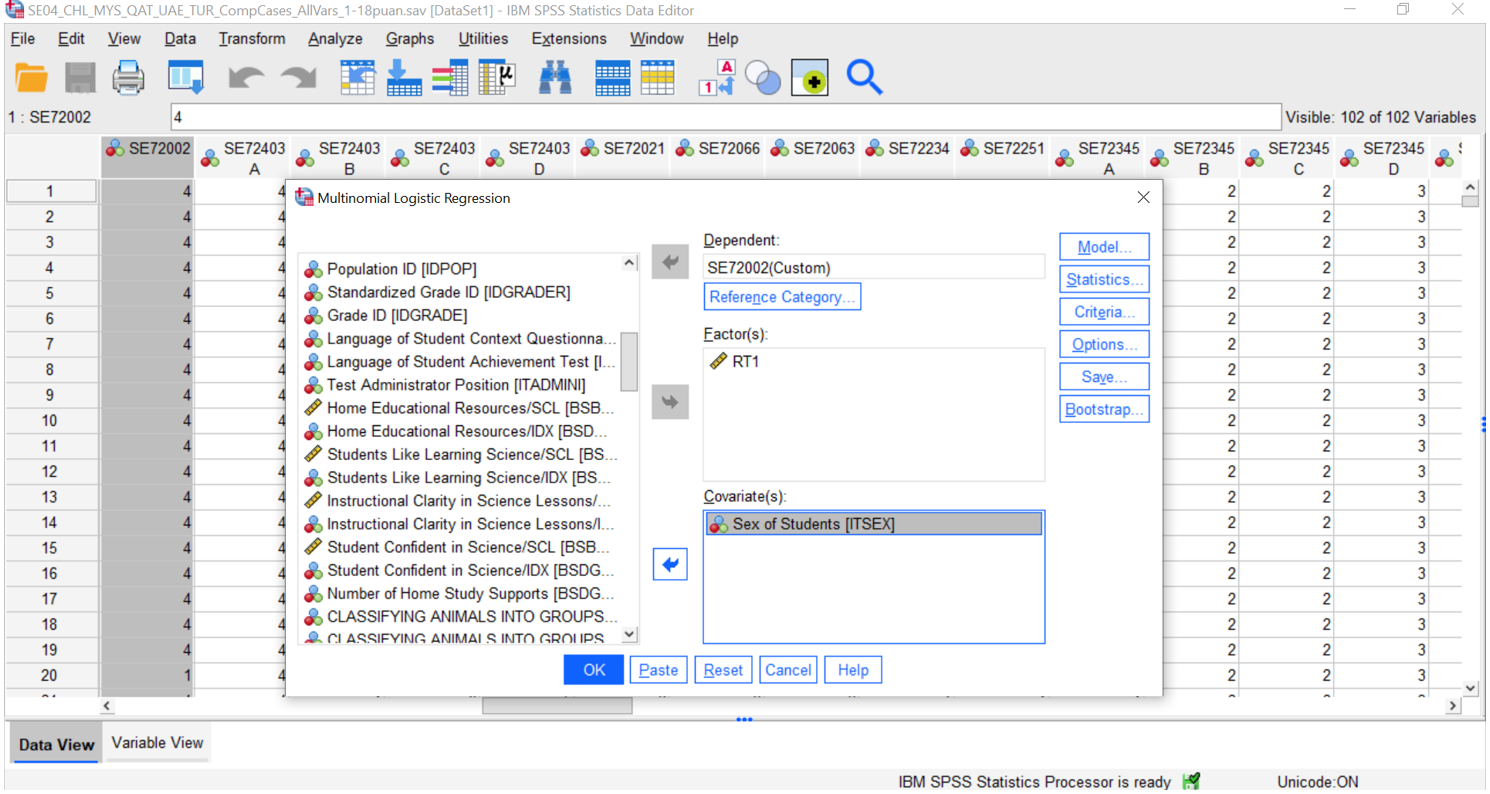Click Run Descriptive Statistics icon
The width and height of the screenshot is (1490, 794).
[x=497, y=78]
